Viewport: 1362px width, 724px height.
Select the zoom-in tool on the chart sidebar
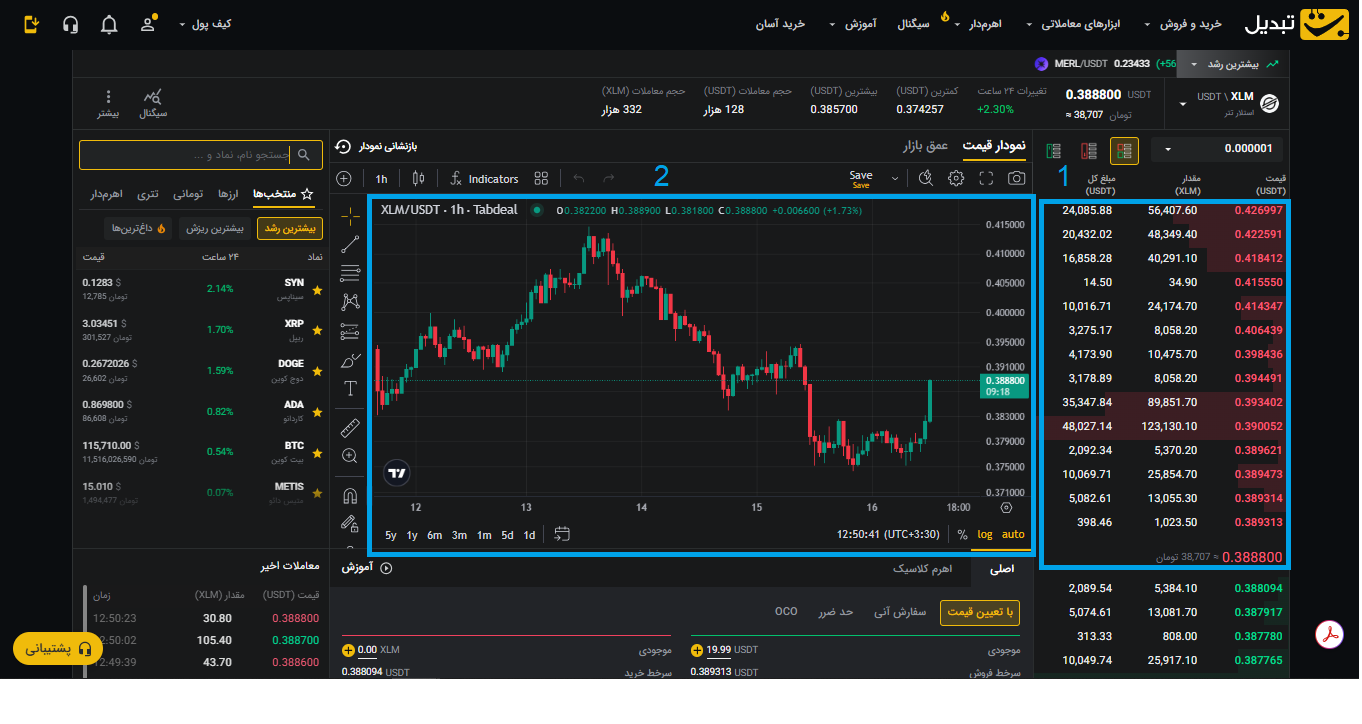(x=349, y=456)
